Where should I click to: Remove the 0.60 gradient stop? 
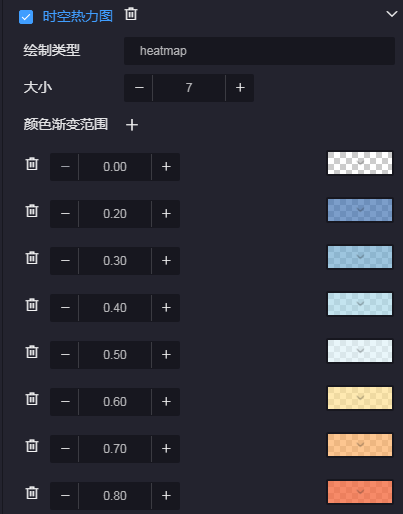point(32,399)
